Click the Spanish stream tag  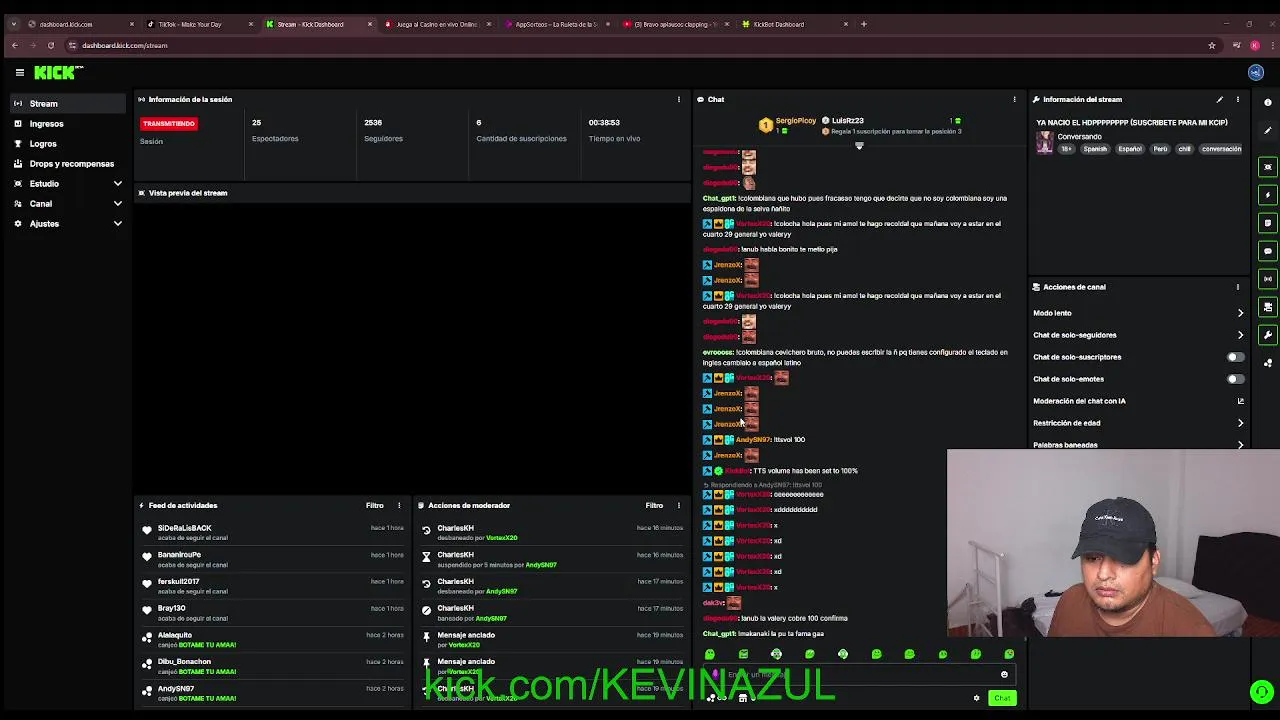pos(1095,149)
